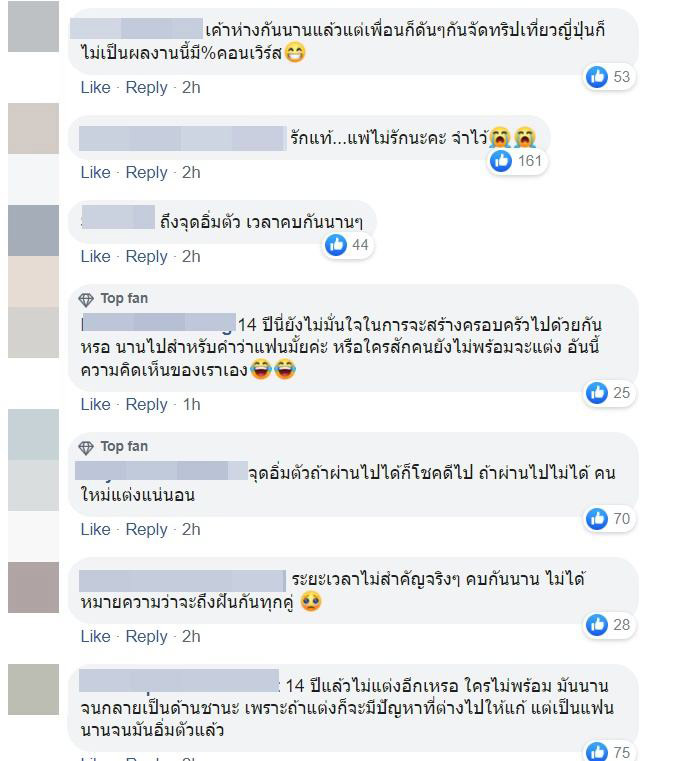
Task: Click the second Top fan diamond badge
Action: pyautogui.click(x=86, y=447)
